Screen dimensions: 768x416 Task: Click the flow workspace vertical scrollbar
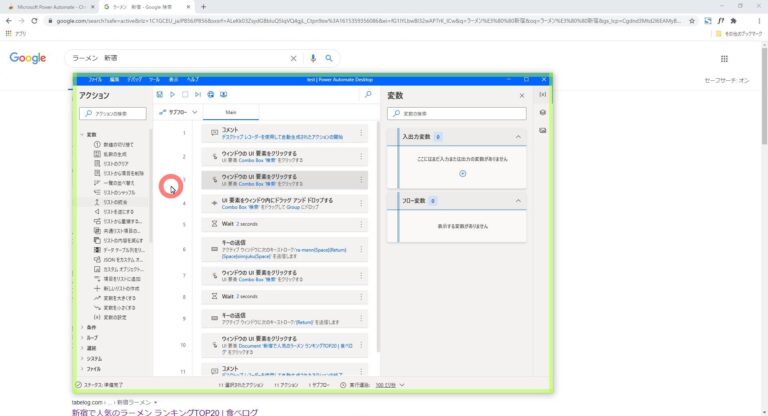[x=378, y=236]
